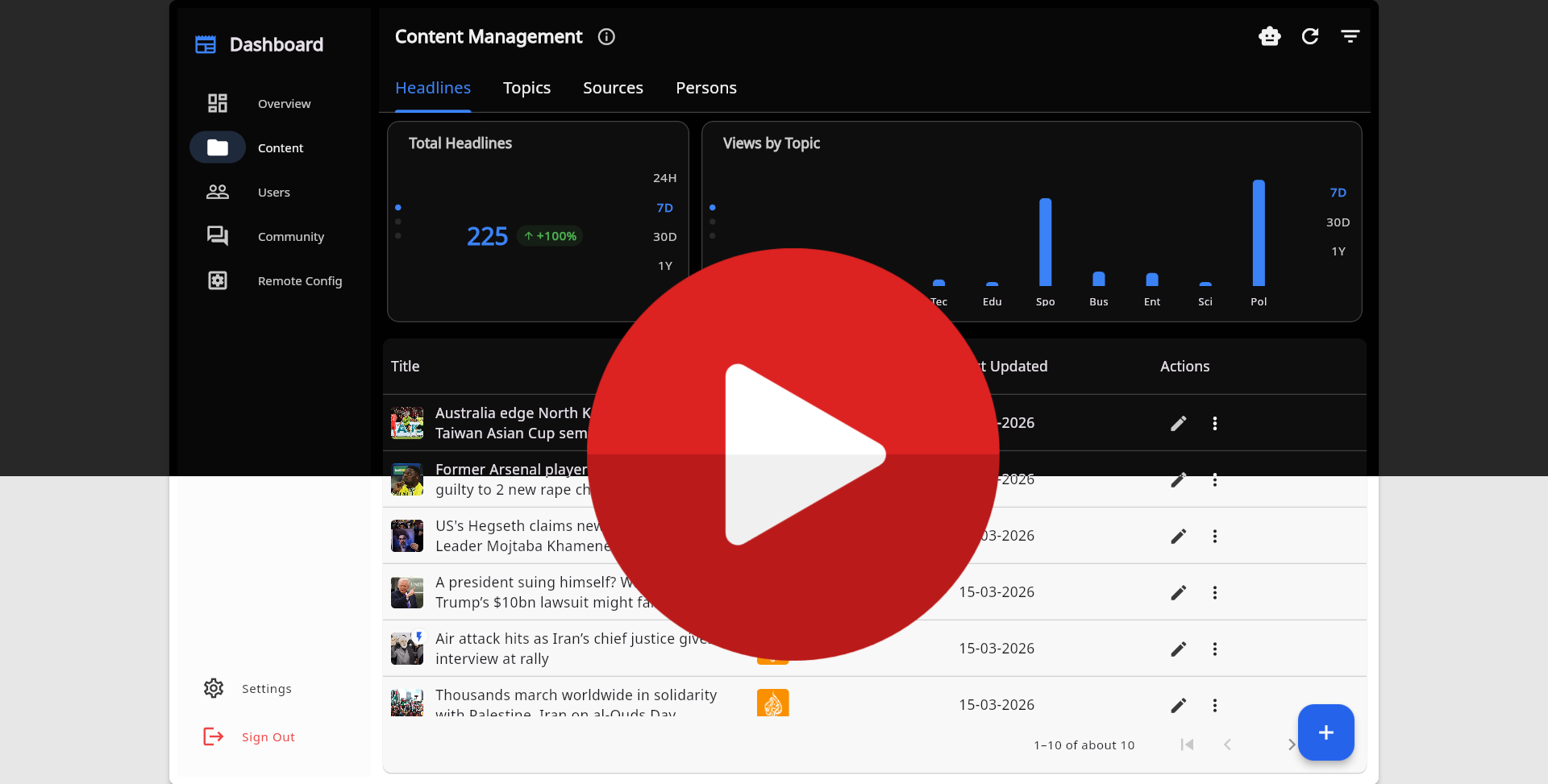This screenshot has width=1548, height=784.
Task: Select the Overview sidebar icon
Action: pyautogui.click(x=217, y=103)
